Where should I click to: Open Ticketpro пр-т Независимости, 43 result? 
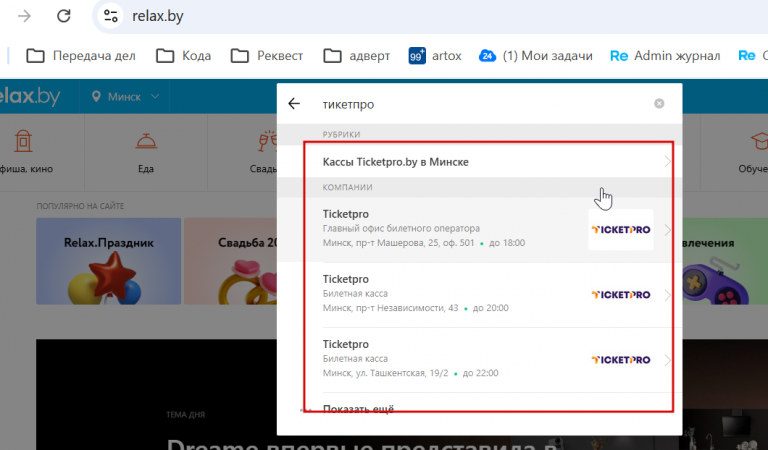pos(479,294)
